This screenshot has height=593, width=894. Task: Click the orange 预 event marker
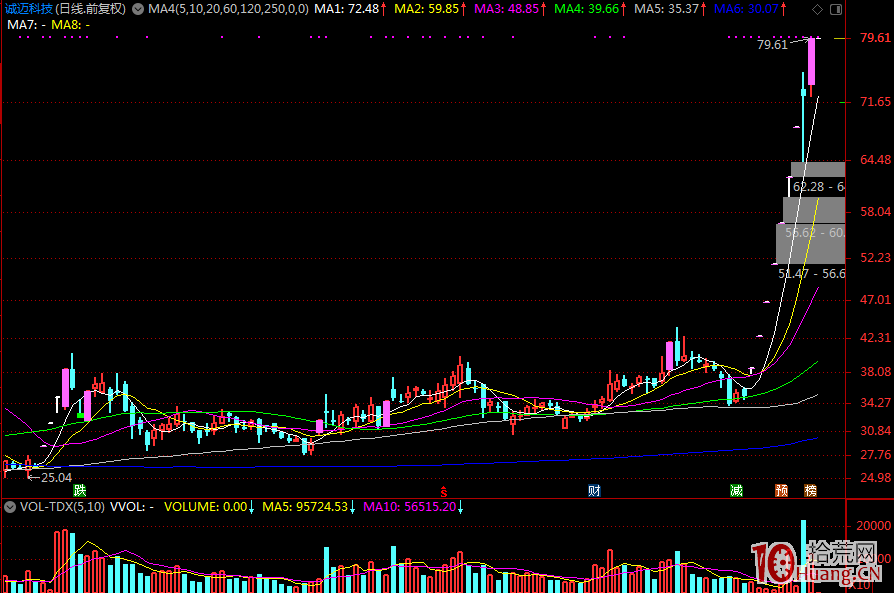782,490
